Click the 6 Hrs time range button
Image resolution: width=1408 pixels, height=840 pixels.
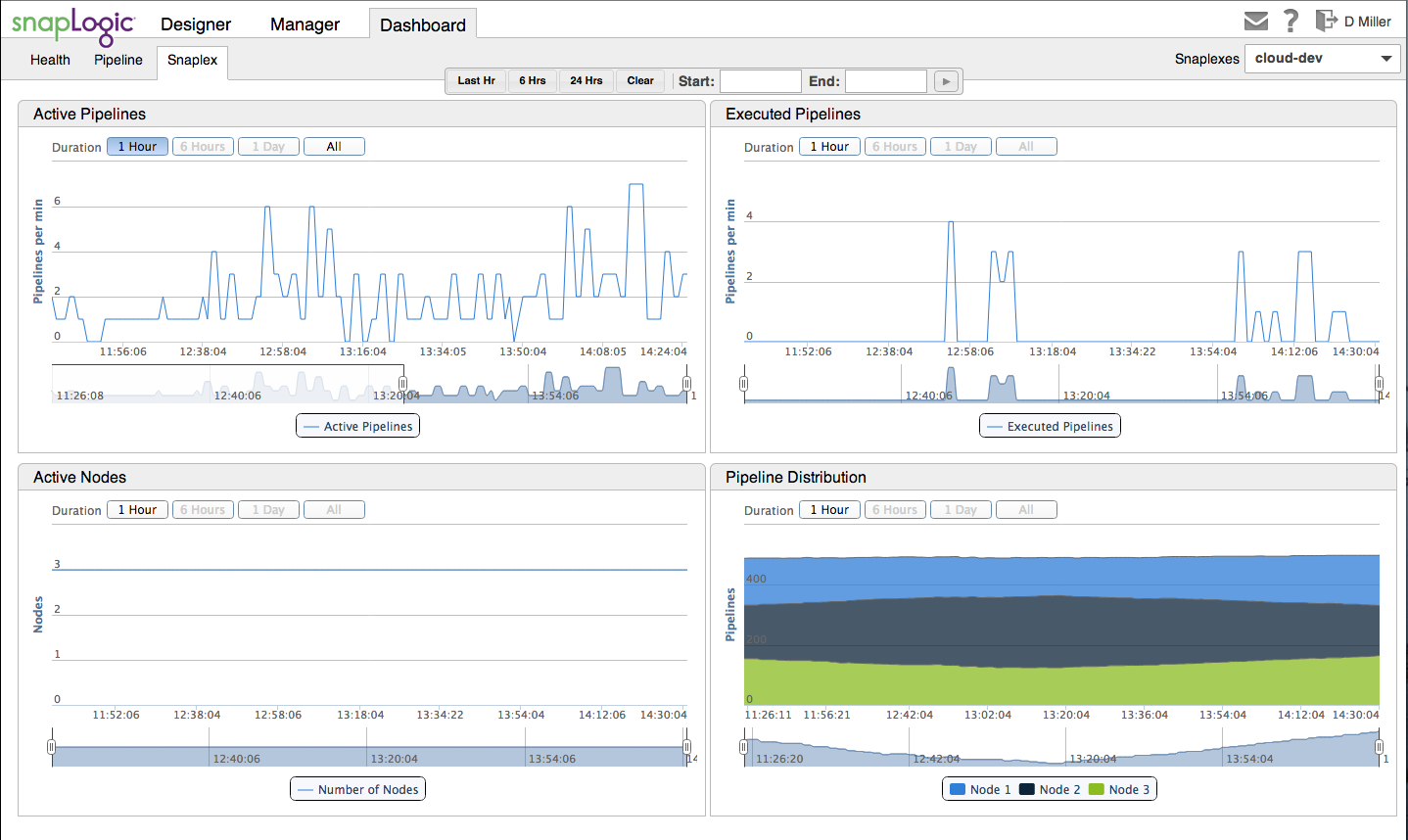coord(533,80)
